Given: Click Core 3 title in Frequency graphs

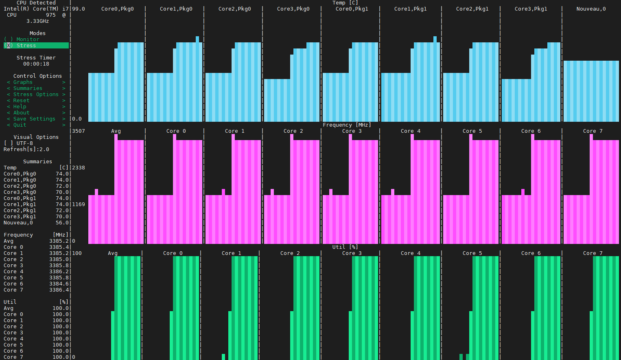Looking at the screenshot, I should point(352,131).
